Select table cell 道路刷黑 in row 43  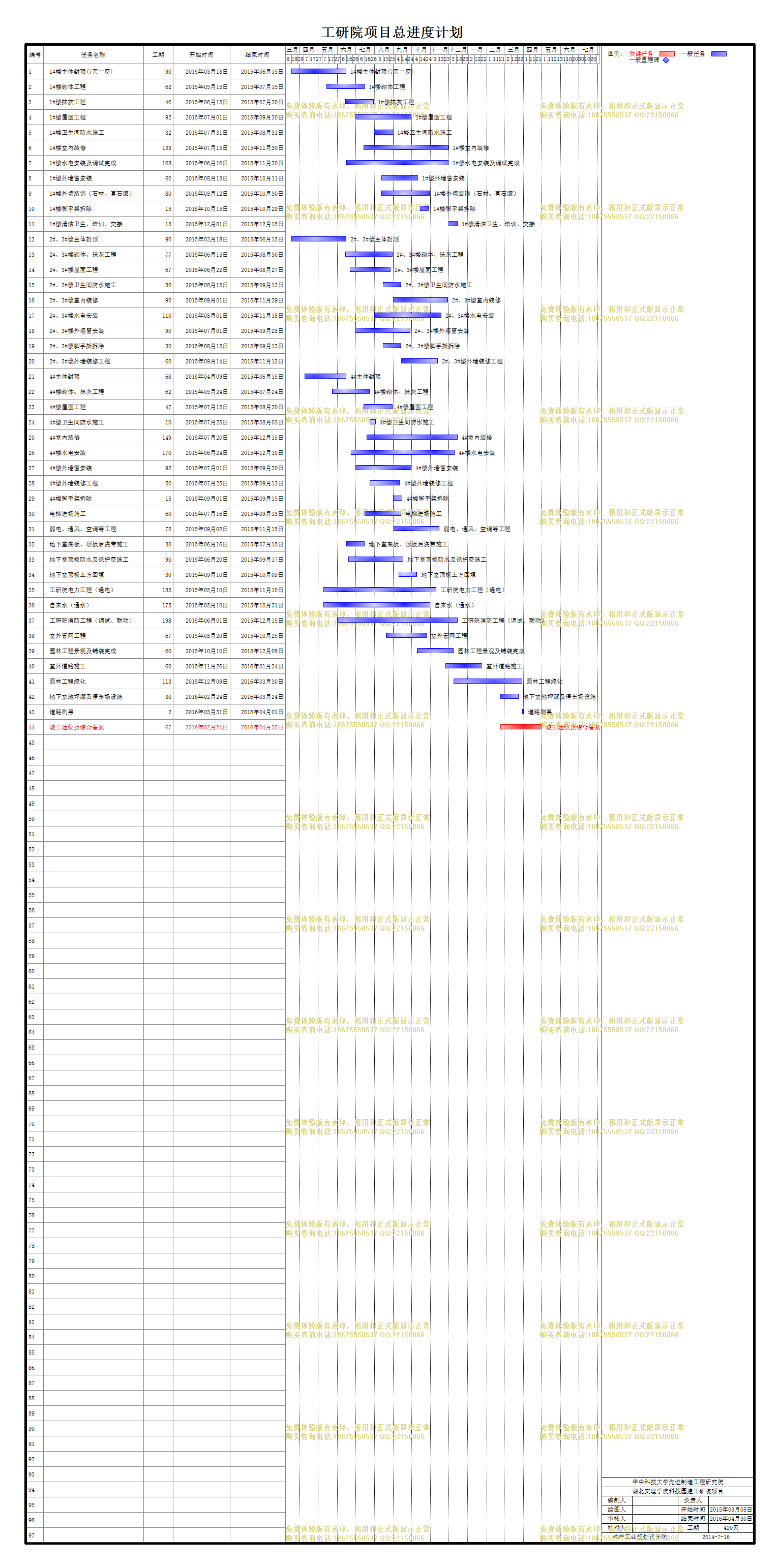(93, 712)
